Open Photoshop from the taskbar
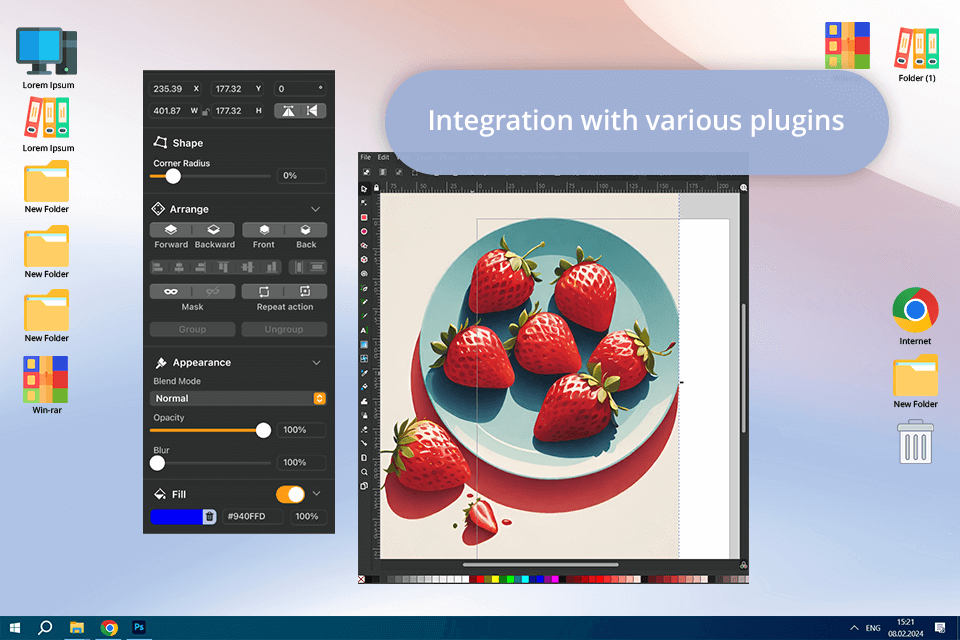The height and width of the screenshot is (640, 960). [139, 627]
